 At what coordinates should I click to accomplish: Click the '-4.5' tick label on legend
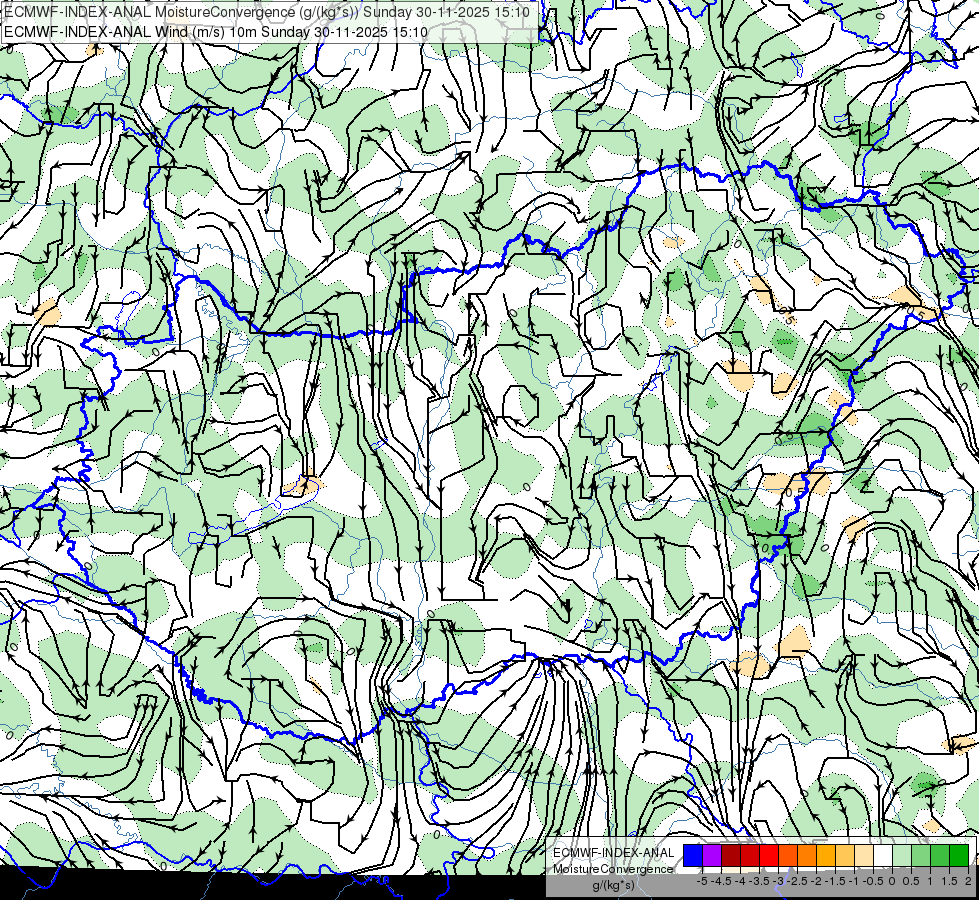pos(721,881)
